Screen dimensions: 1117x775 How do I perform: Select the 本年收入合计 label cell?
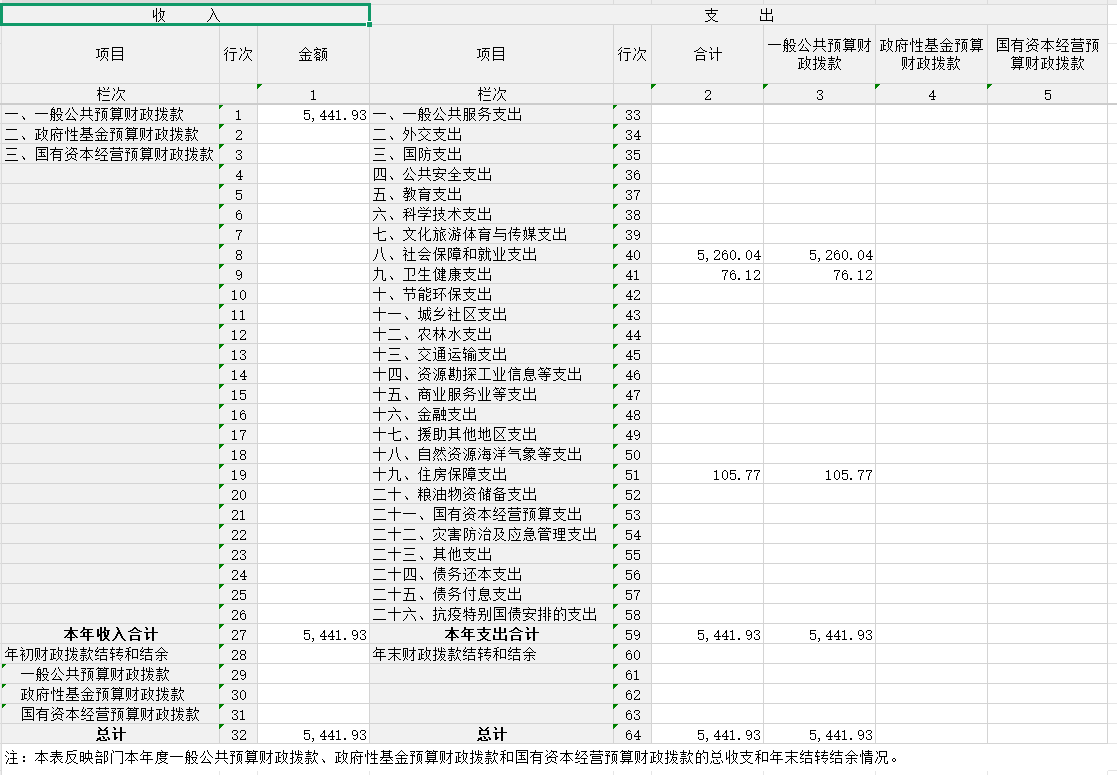[x=110, y=635]
